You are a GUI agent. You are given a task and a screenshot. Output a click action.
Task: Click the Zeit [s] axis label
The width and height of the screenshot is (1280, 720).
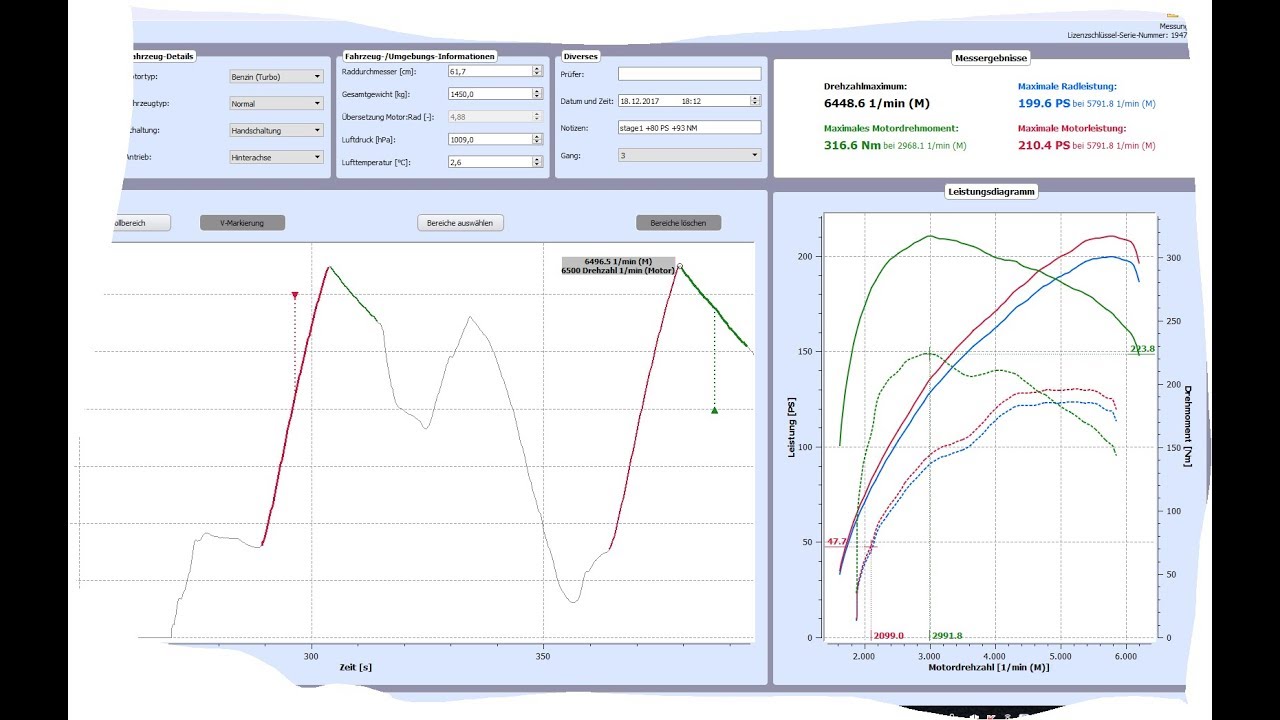point(355,666)
